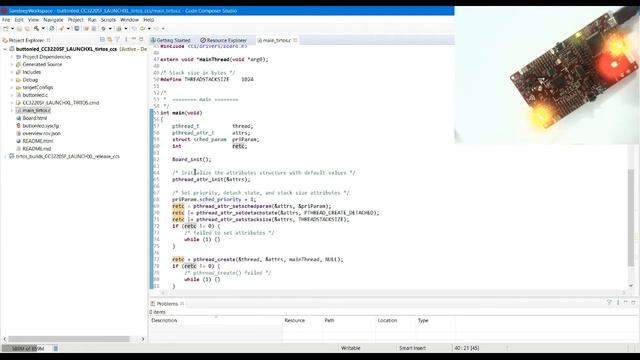Screen dimensions: 640x360
Task: Open the Project Explorer view menu
Action: click(126, 40)
